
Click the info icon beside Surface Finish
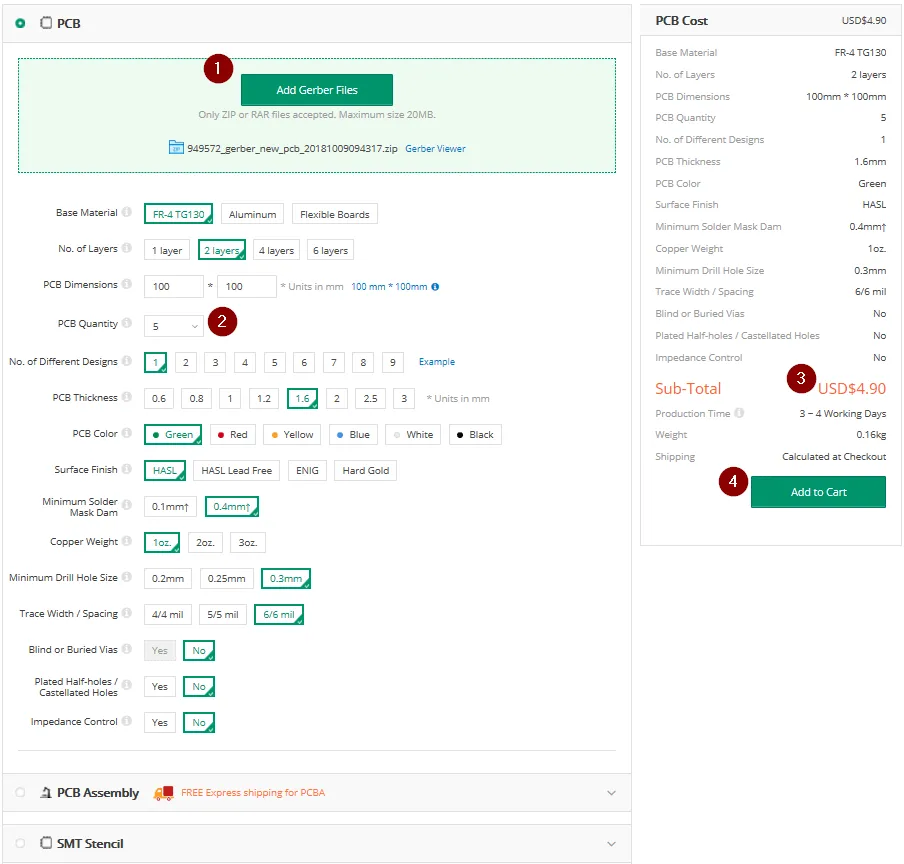tap(127, 470)
